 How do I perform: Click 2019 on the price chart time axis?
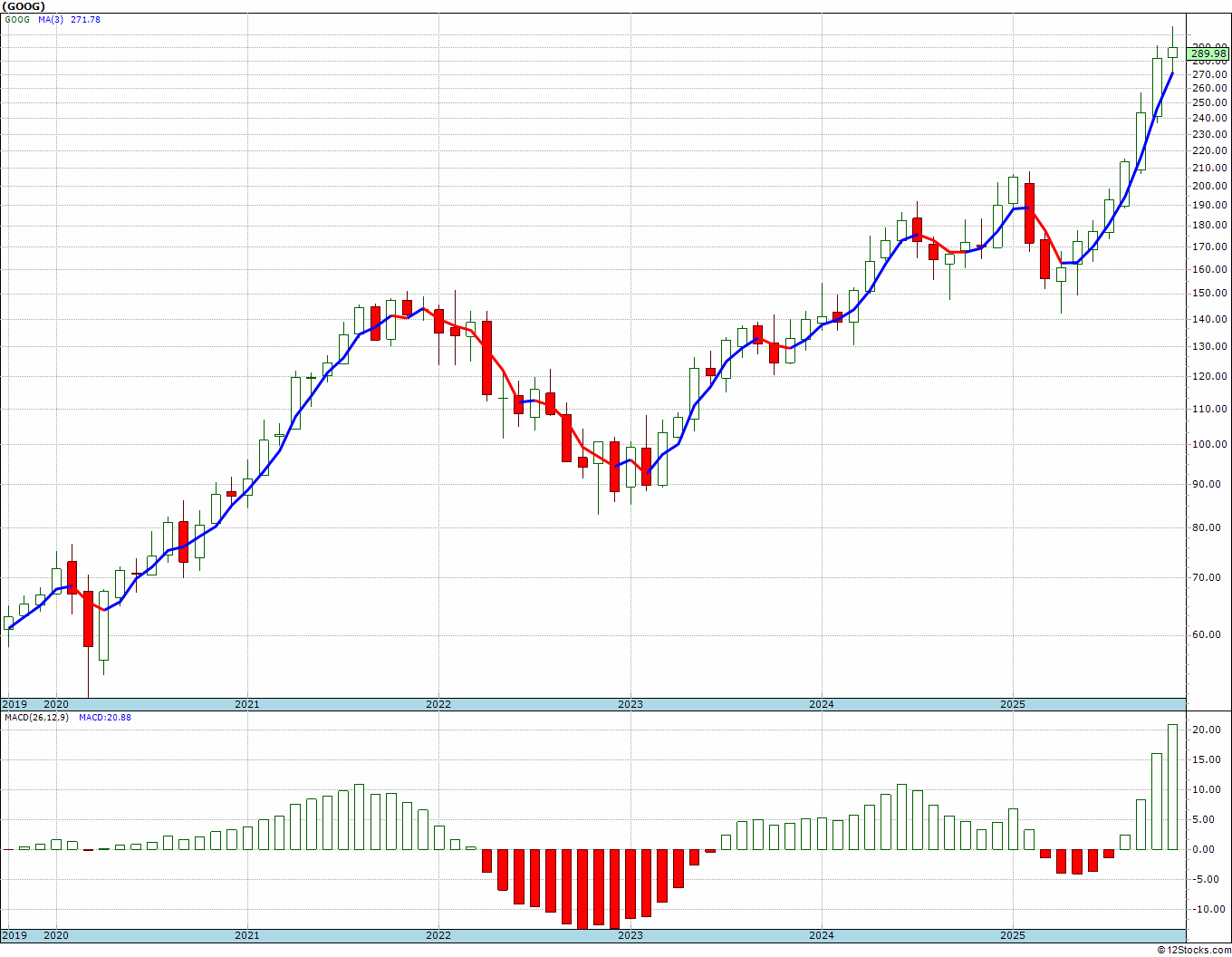coord(14,704)
